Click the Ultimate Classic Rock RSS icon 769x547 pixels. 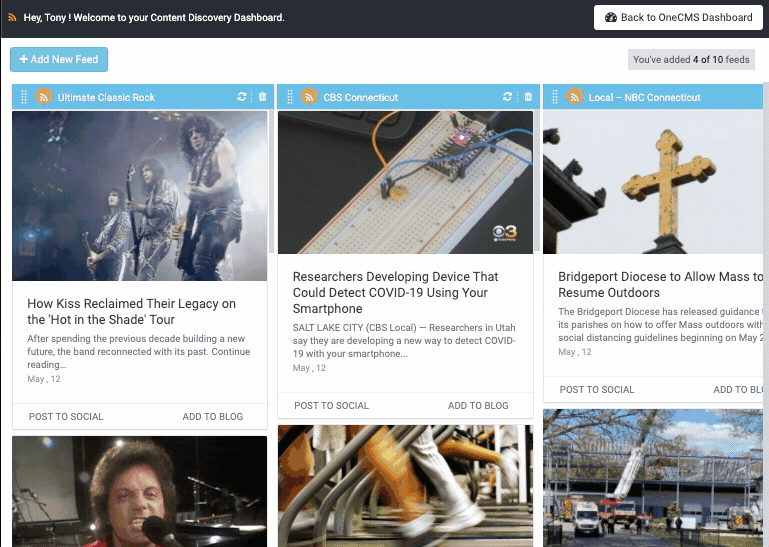pyautogui.click(x=44, y=97)
